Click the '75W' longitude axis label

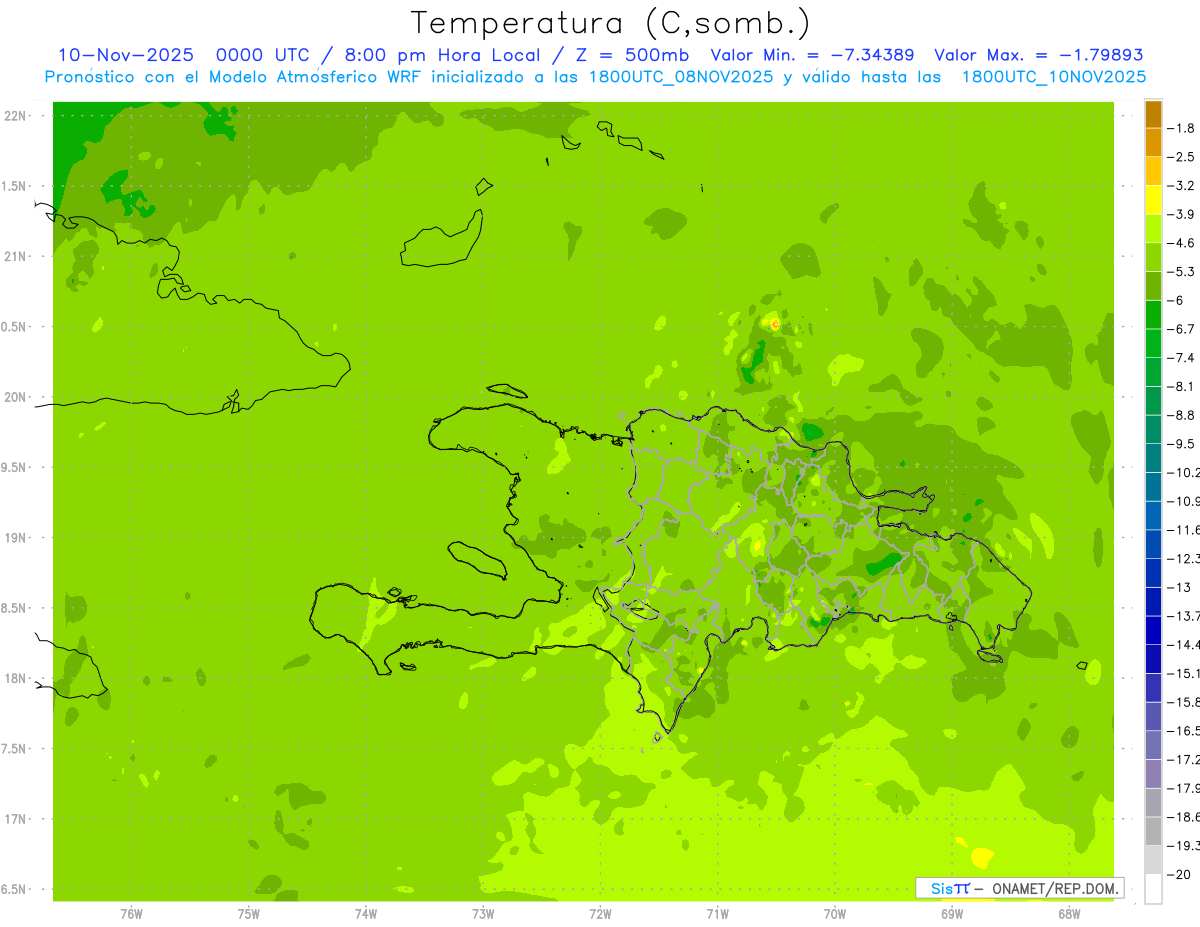coord(249,914)
